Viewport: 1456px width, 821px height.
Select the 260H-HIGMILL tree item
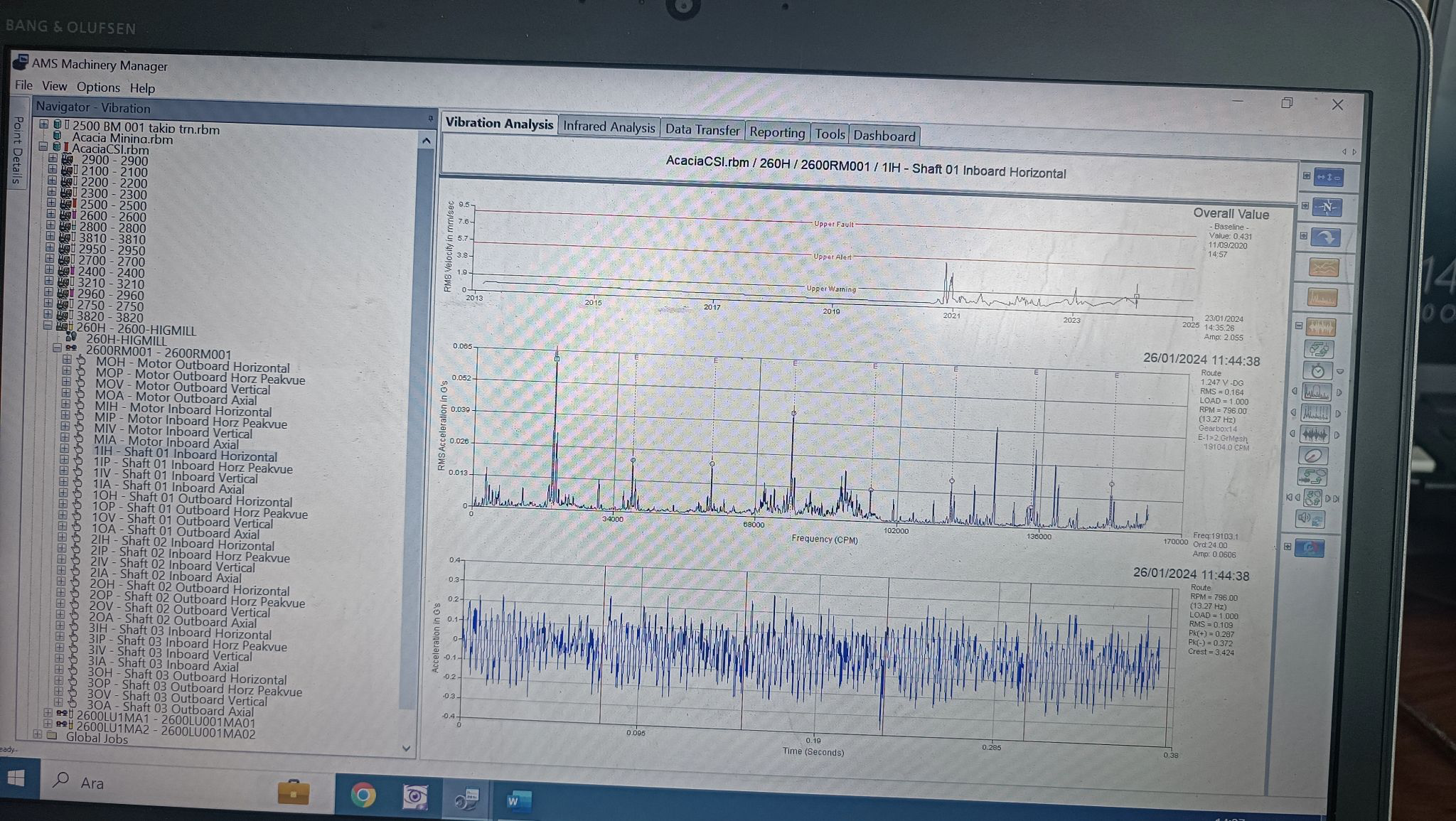click(126, 340)
